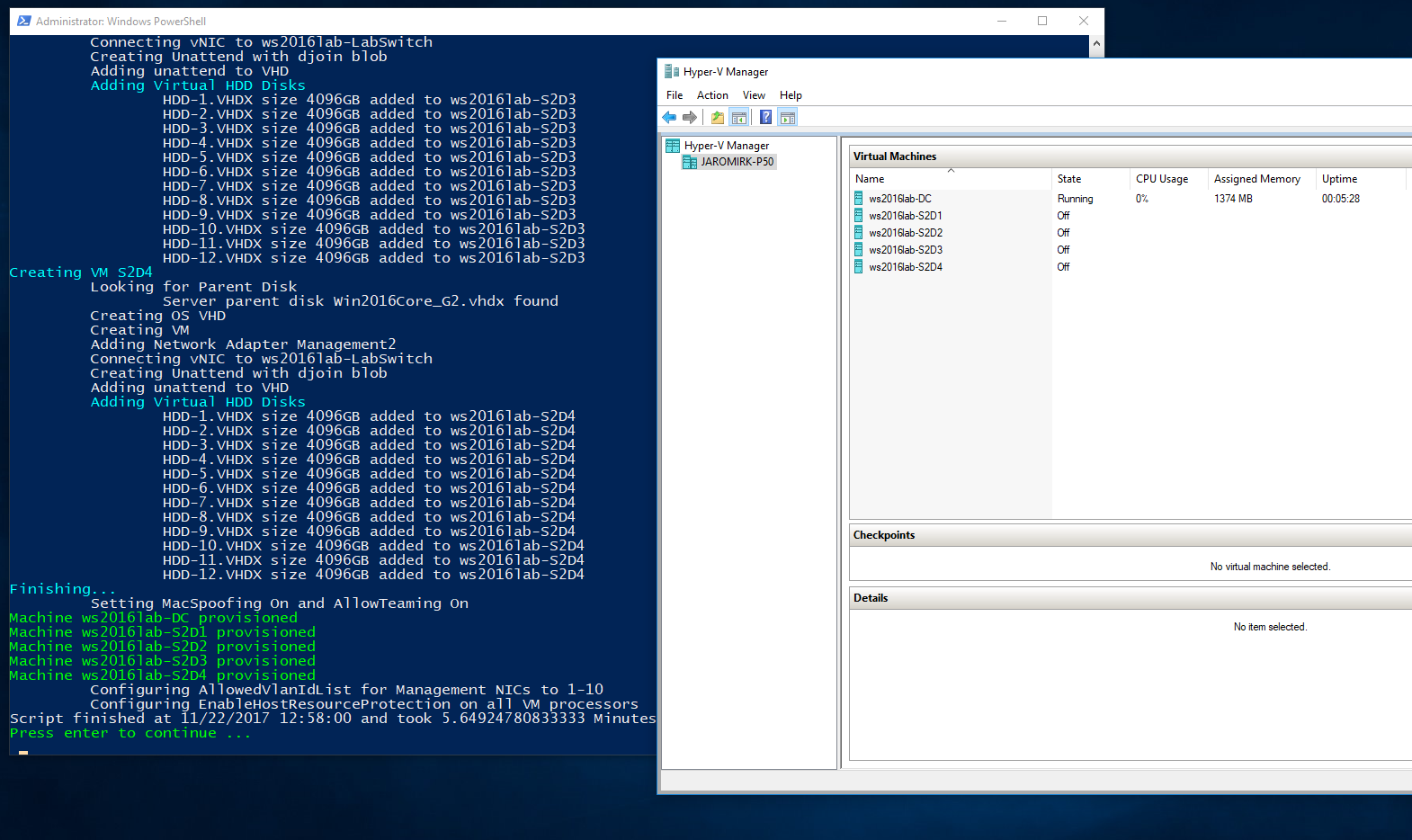The height and width of the screenshot is (840, 1412).
Task: Select virtual machine ws2016lab-S2D1
Action: (906, 216)
